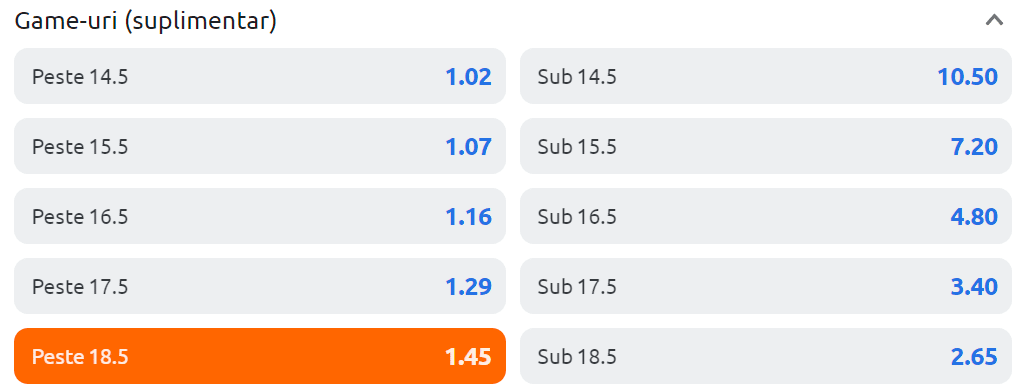The image size is (1019, 388).
Task: Toggle the orange 1.45 odds selection
Action: [x=468, y=357]
